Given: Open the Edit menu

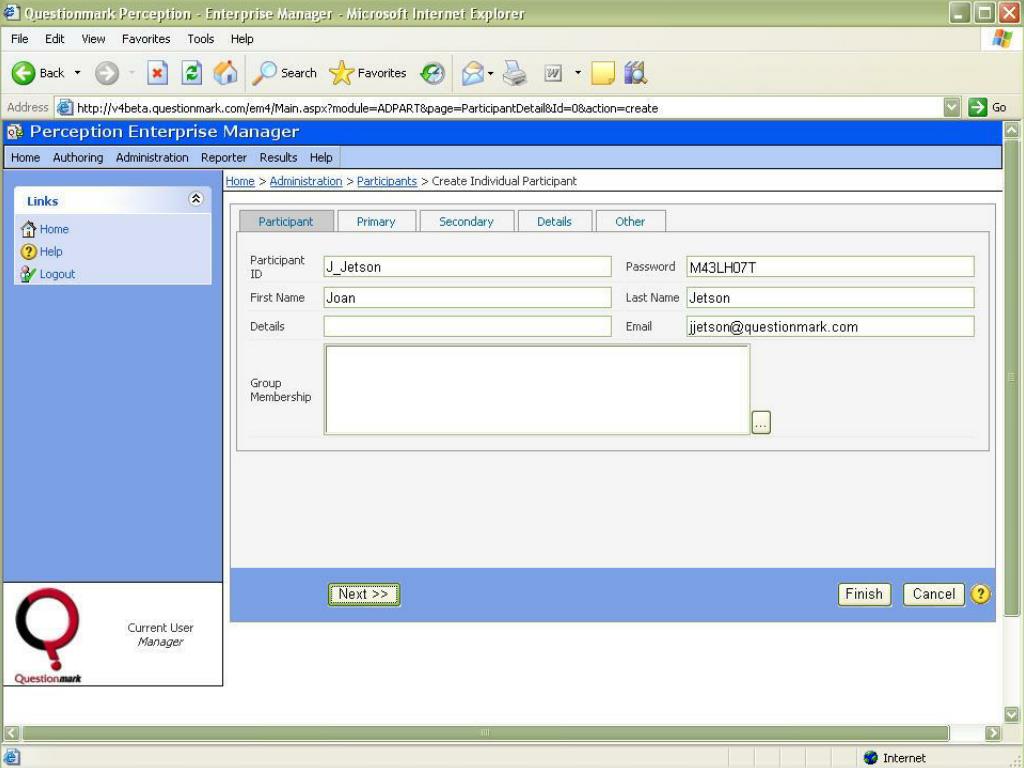Looking at the screenshot, I should point(55,39).
